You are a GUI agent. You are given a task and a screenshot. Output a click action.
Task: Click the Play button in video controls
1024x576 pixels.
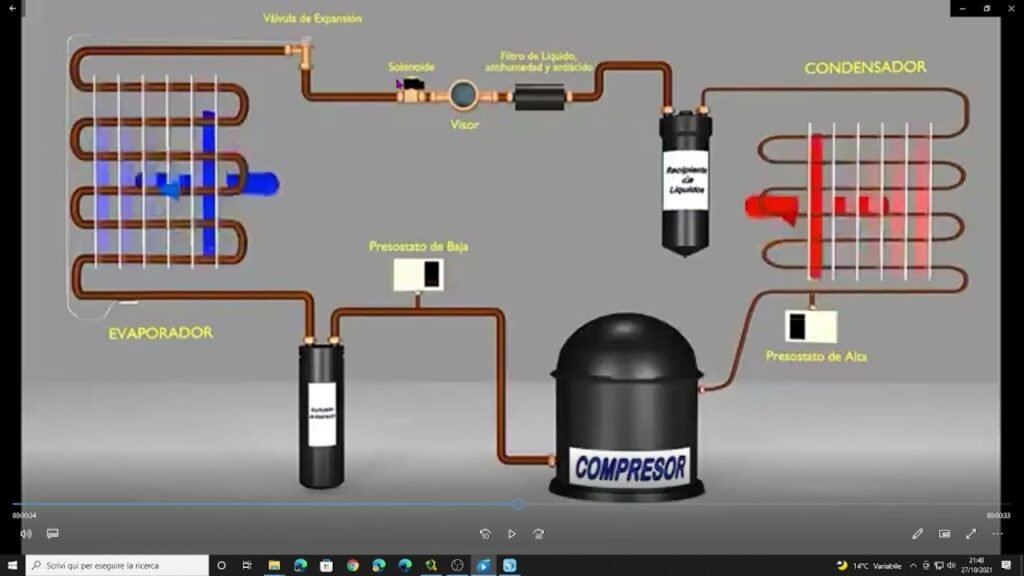pyautogui.click(x=512, y=534)
